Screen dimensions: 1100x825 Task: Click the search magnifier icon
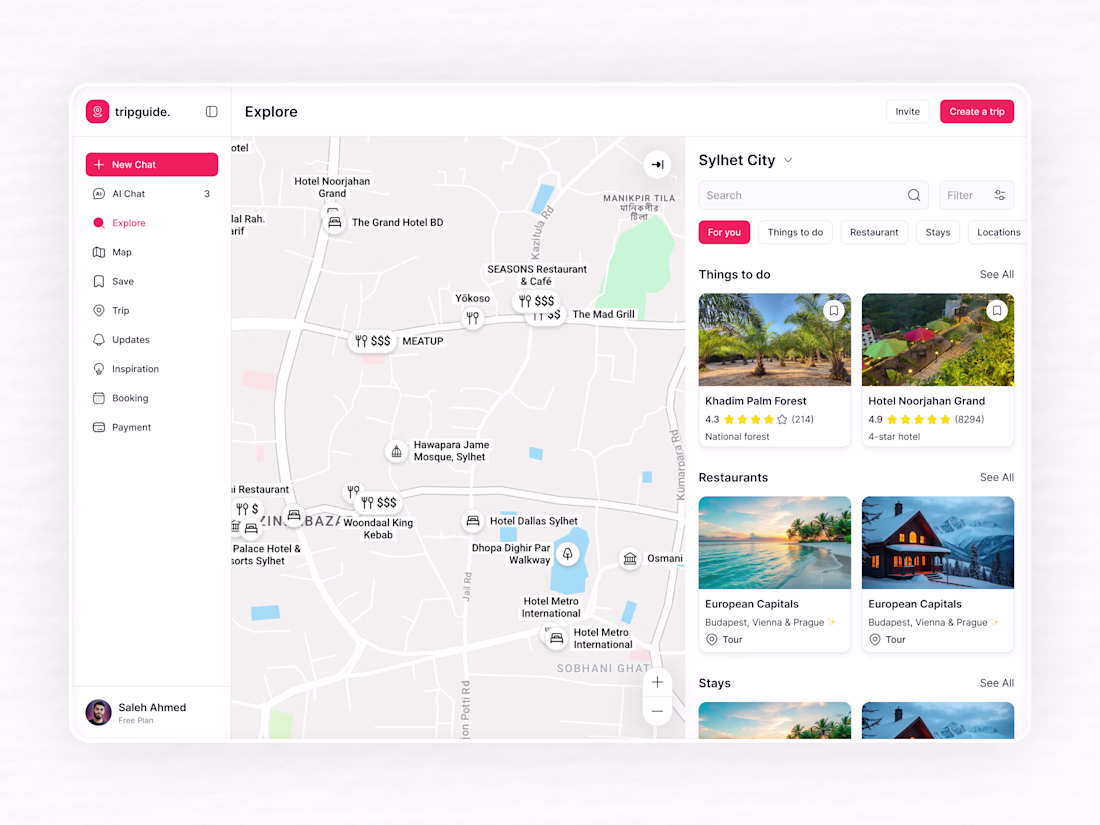(x=913, y=195)
